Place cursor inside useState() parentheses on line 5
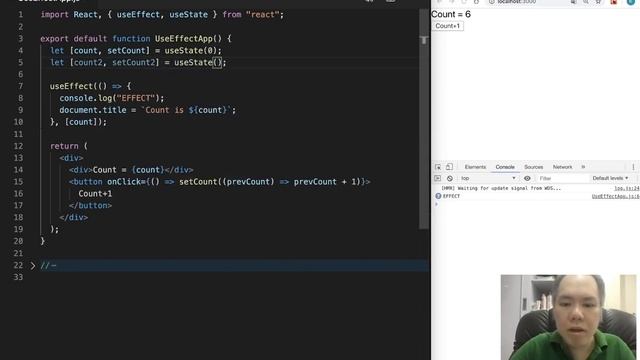Viewport: 640px width, 360px height. 217,62
